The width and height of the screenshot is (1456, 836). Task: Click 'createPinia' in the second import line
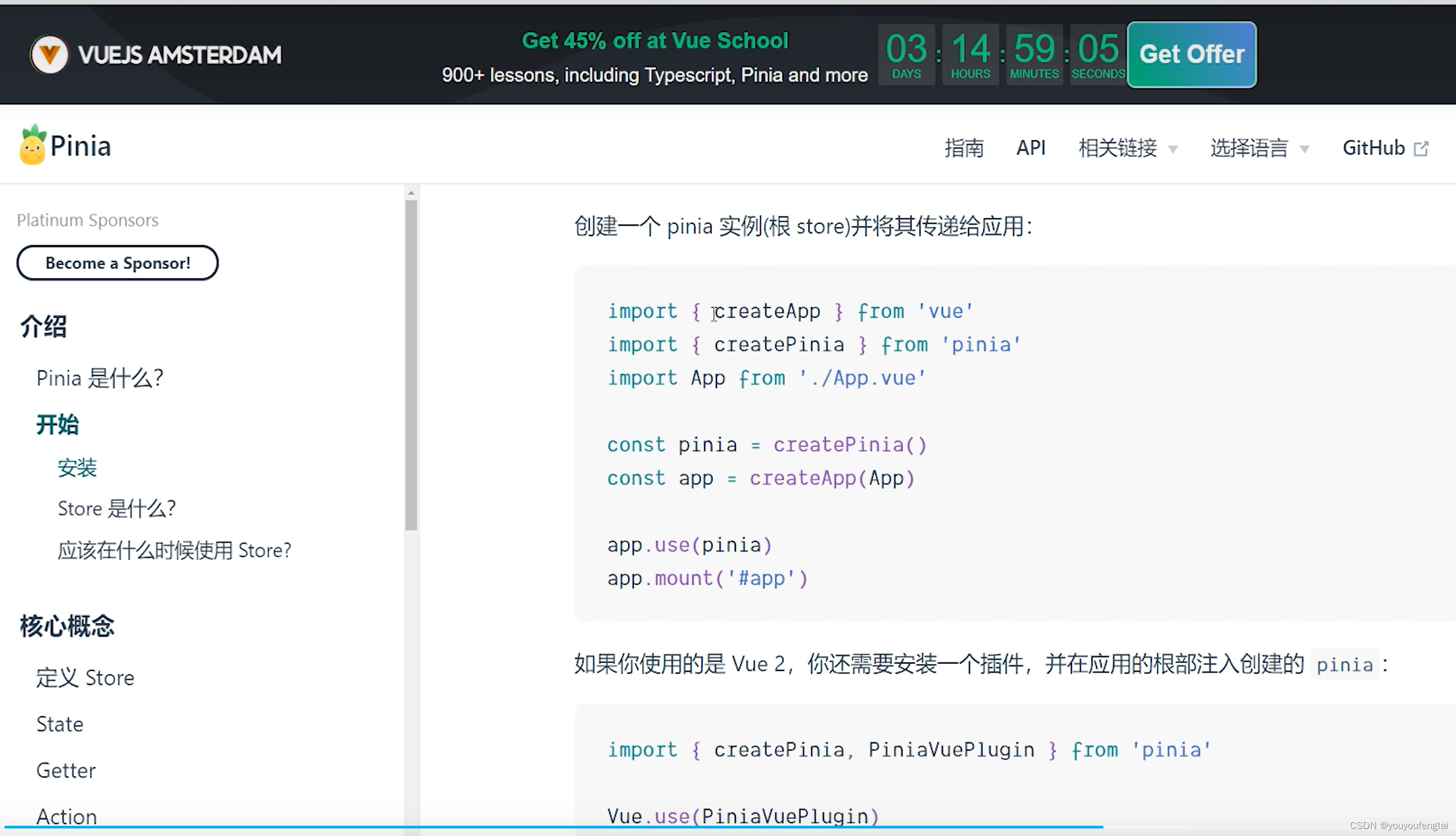coord(779,345)
